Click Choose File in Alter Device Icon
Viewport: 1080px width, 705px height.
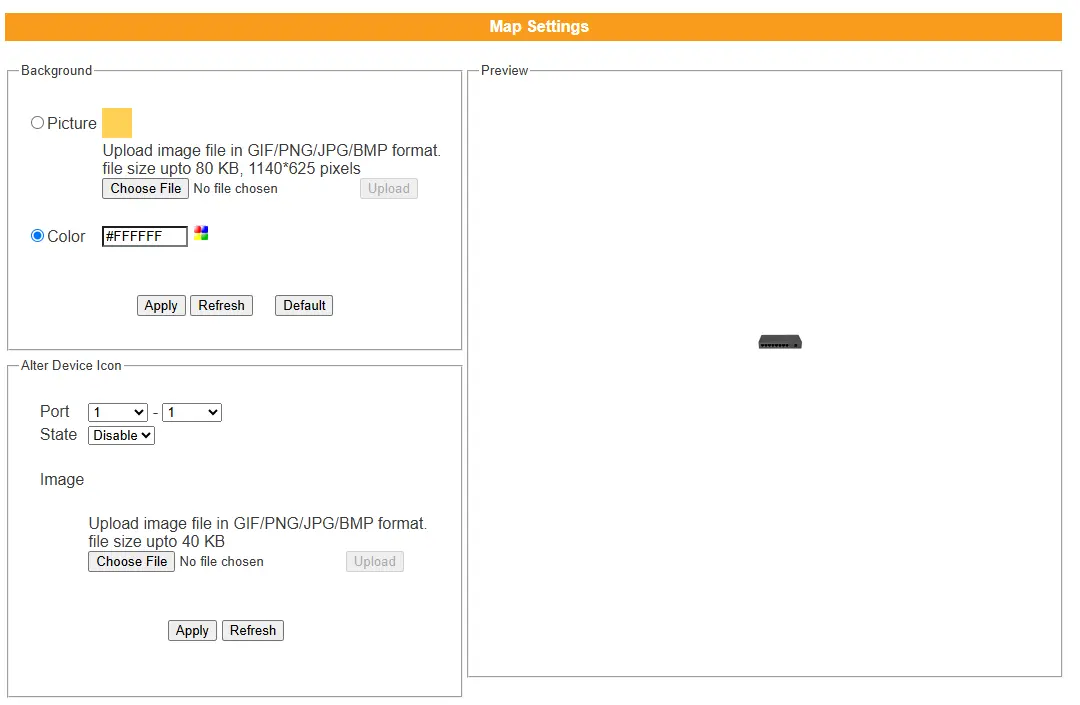[132, 562]
